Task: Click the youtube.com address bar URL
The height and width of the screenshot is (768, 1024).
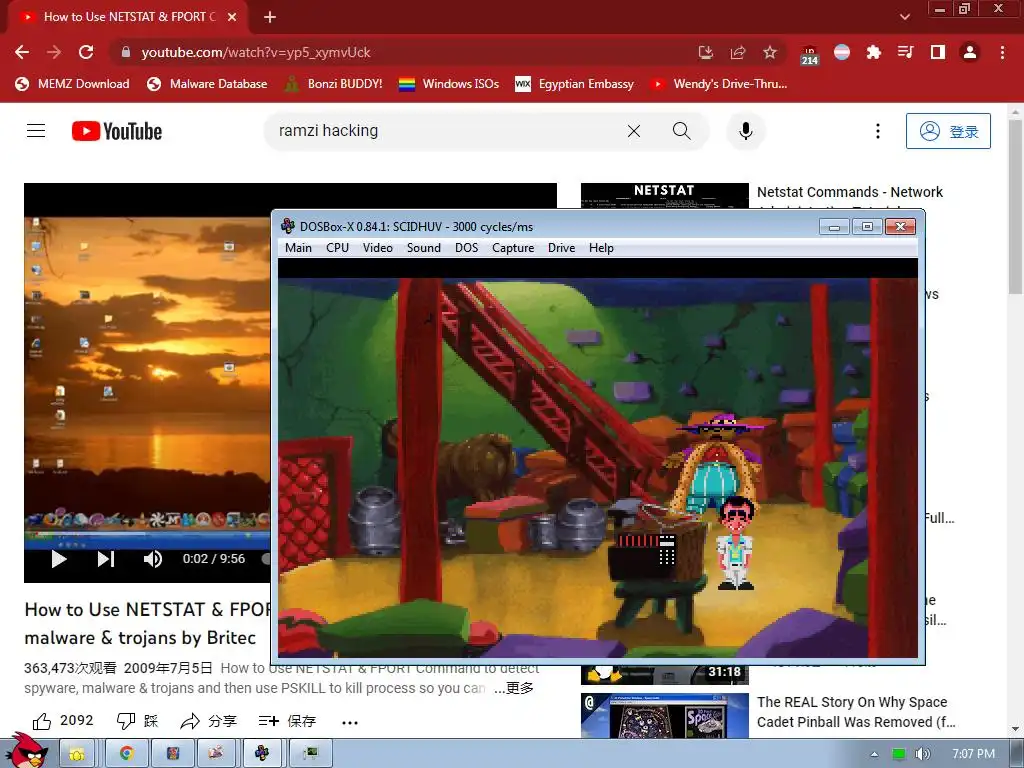Action: 256,52
